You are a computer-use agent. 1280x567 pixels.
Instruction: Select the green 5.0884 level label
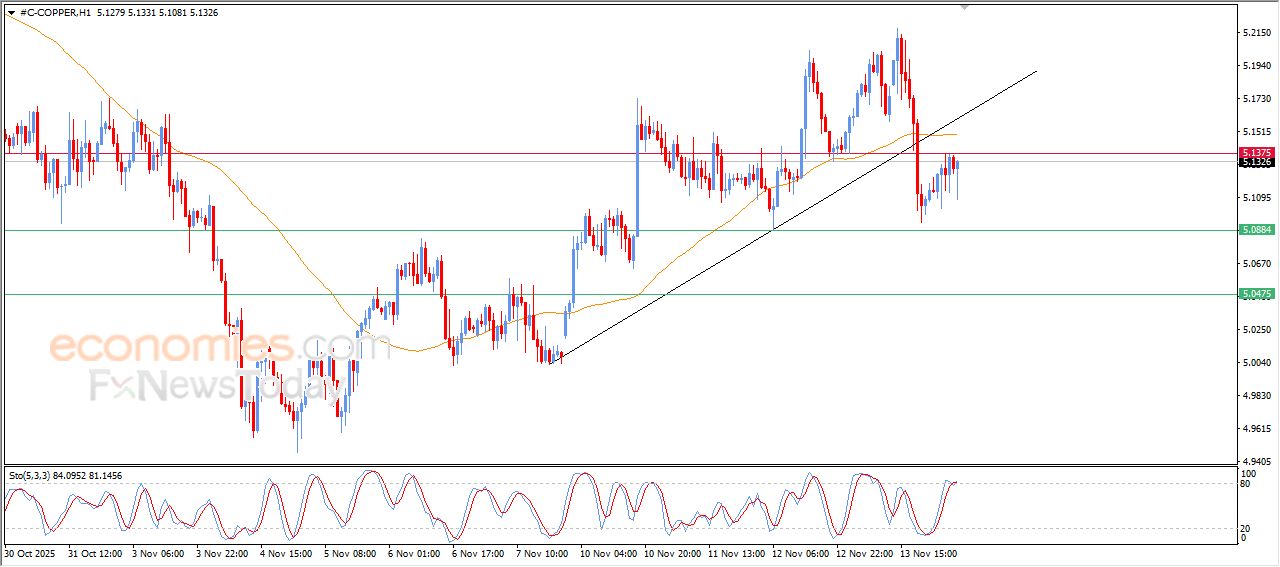(1256, 230)
